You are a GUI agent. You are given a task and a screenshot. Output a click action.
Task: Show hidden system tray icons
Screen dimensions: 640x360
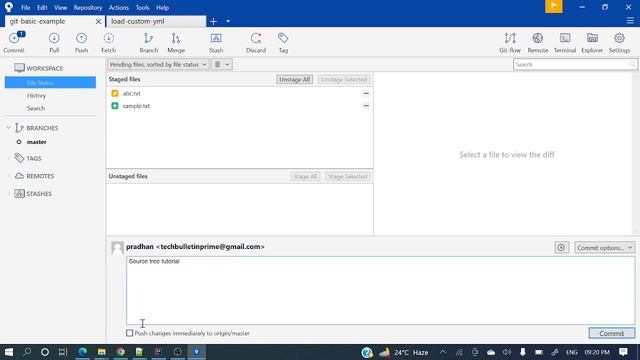tap(443, 352)
